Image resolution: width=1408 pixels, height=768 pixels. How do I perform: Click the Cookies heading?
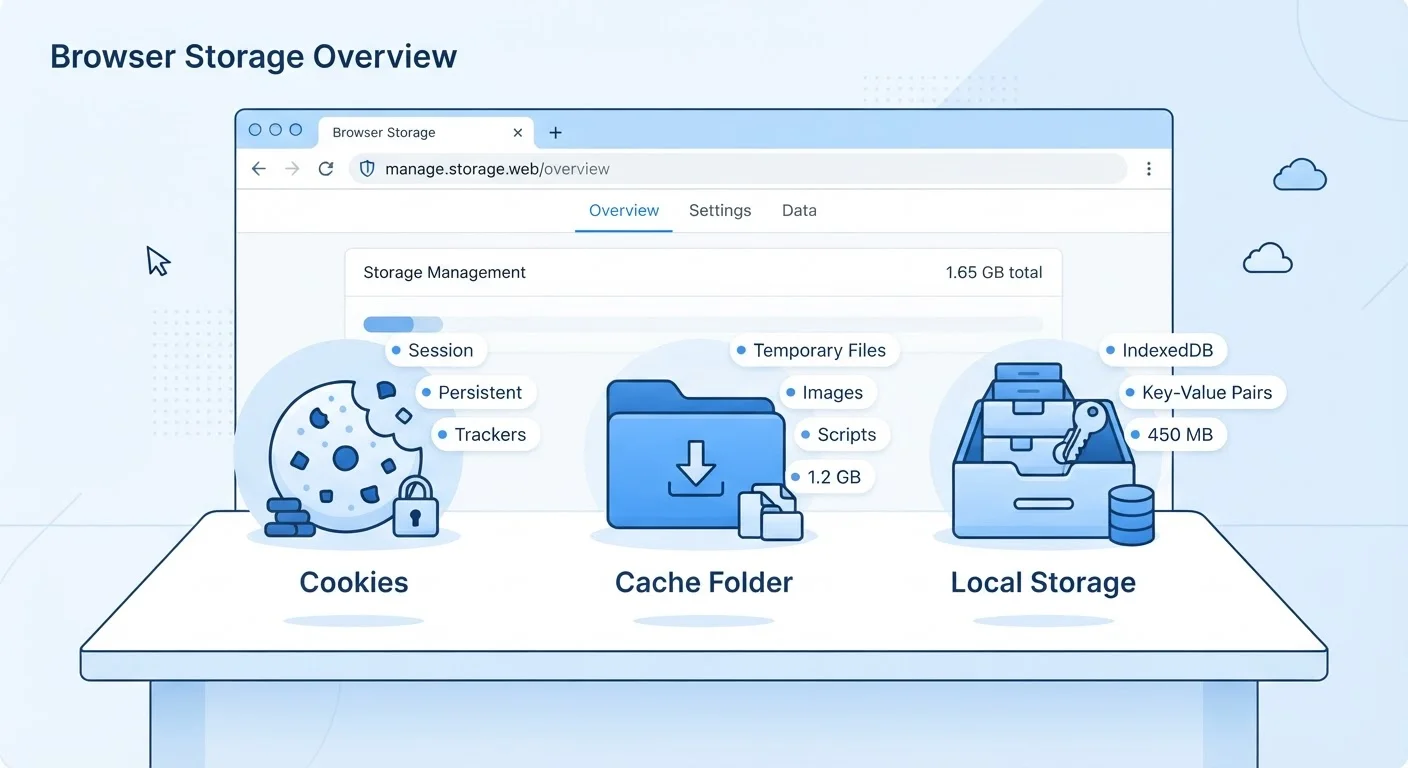tap(354, 582)
